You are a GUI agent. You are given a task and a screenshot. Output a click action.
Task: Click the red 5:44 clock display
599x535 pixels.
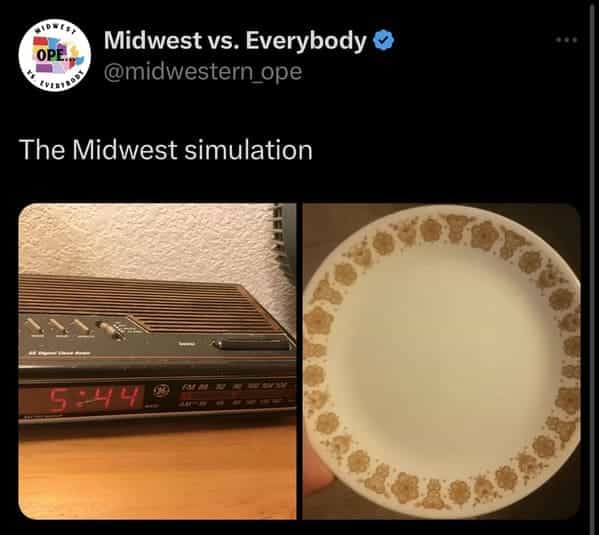(x=94, y=399)
